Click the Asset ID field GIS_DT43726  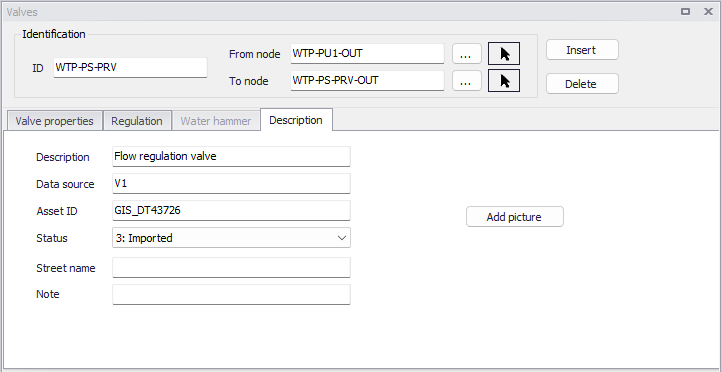pos(231,211)
